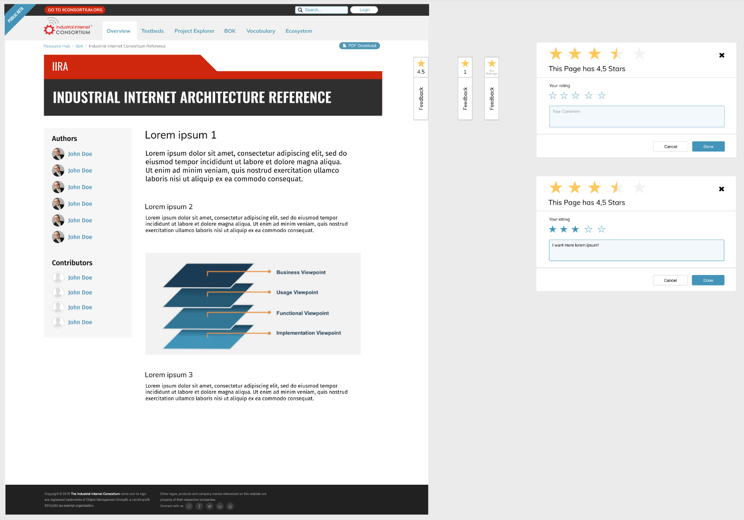Click the Industrial Internet Consortium logo
744x520 pixels.
(x=68, y=28)
